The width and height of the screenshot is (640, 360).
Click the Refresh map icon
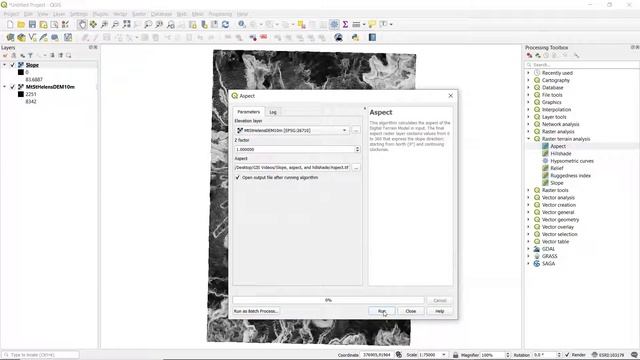point(225,24)
